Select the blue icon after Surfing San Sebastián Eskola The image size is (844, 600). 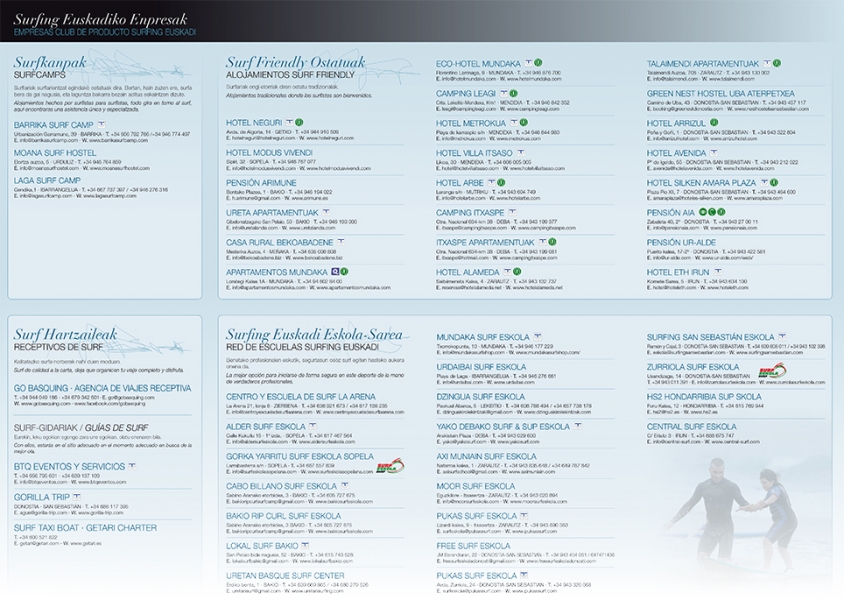coord(782,337)
